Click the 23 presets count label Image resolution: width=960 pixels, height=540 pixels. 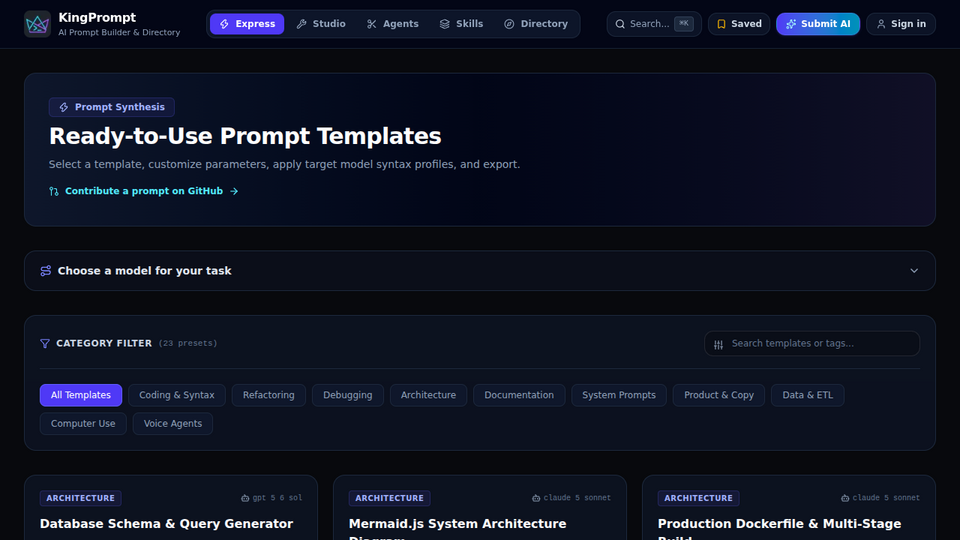click(x=188, y=343)
